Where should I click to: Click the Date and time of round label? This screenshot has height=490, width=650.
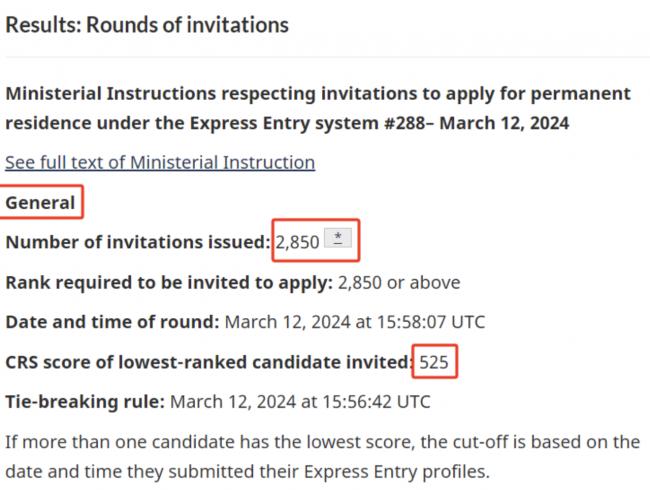112,322
